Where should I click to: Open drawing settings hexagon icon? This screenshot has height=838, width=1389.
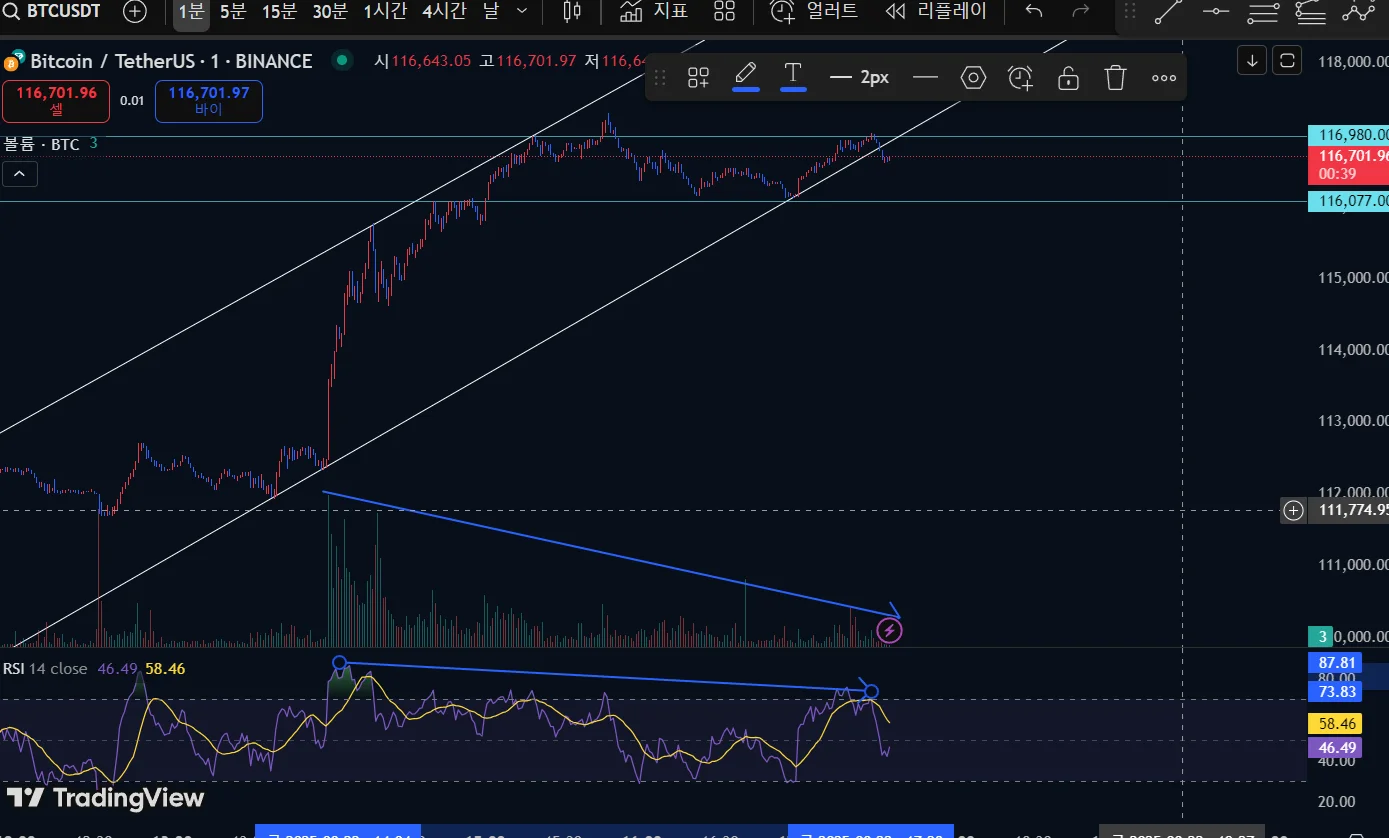click(973, 77)
